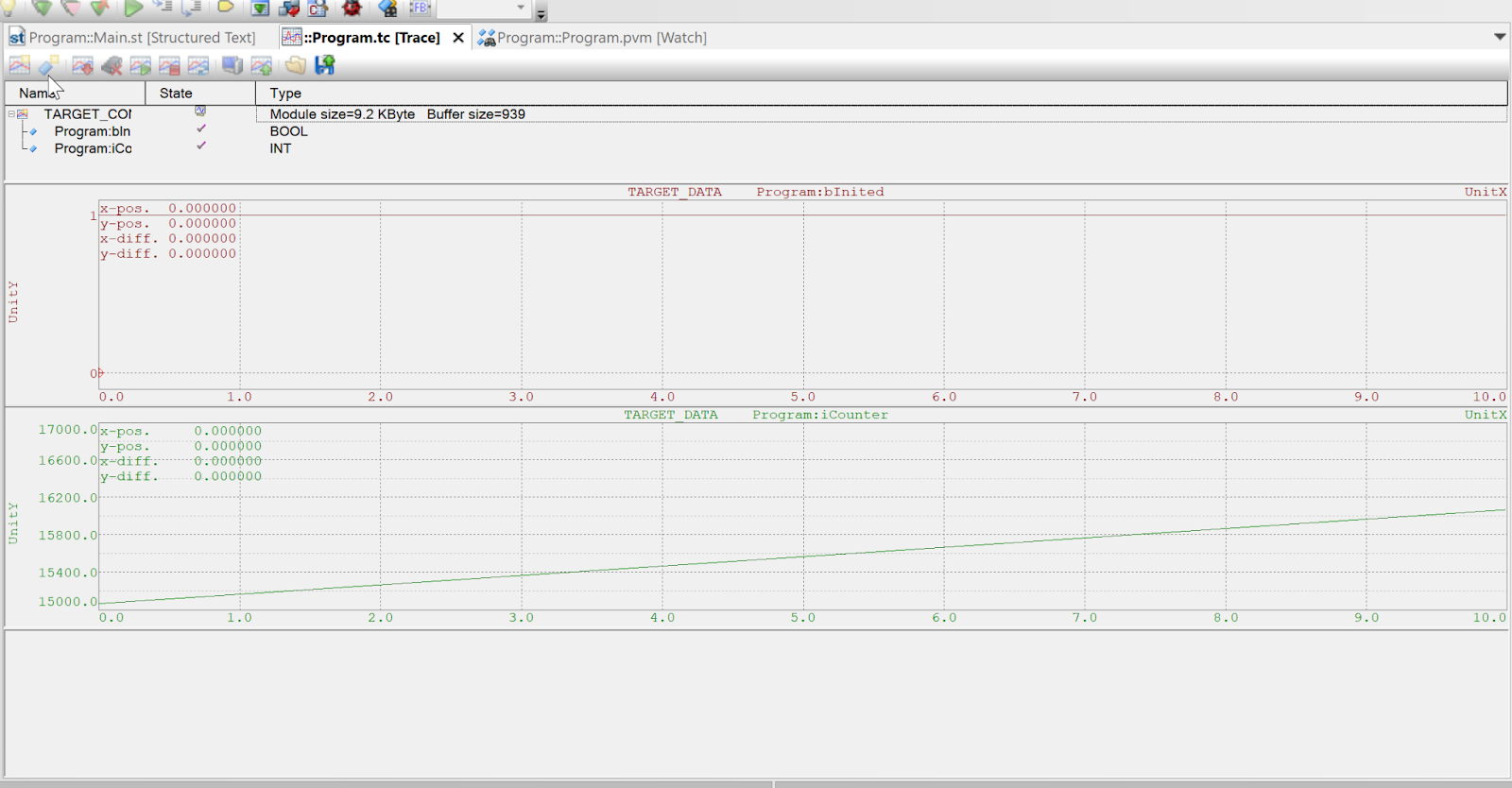Click the Install Trace icon with red arrow
The height and width of the screenshot is (788, 1512).
pyautogui.click(x=82, y=65)
